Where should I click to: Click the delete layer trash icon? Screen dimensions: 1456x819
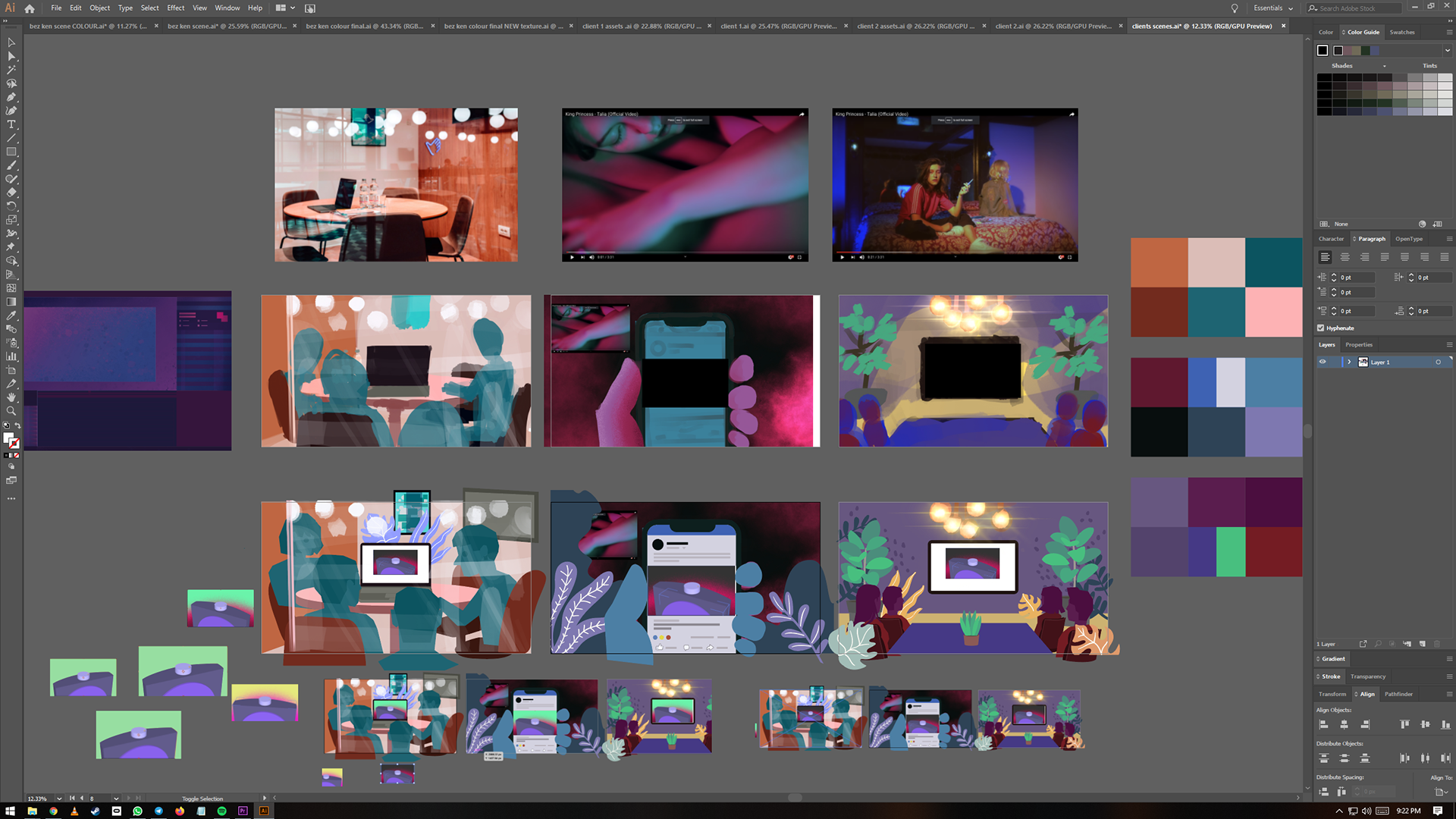pyautogui.click(x=1436, y=644)
